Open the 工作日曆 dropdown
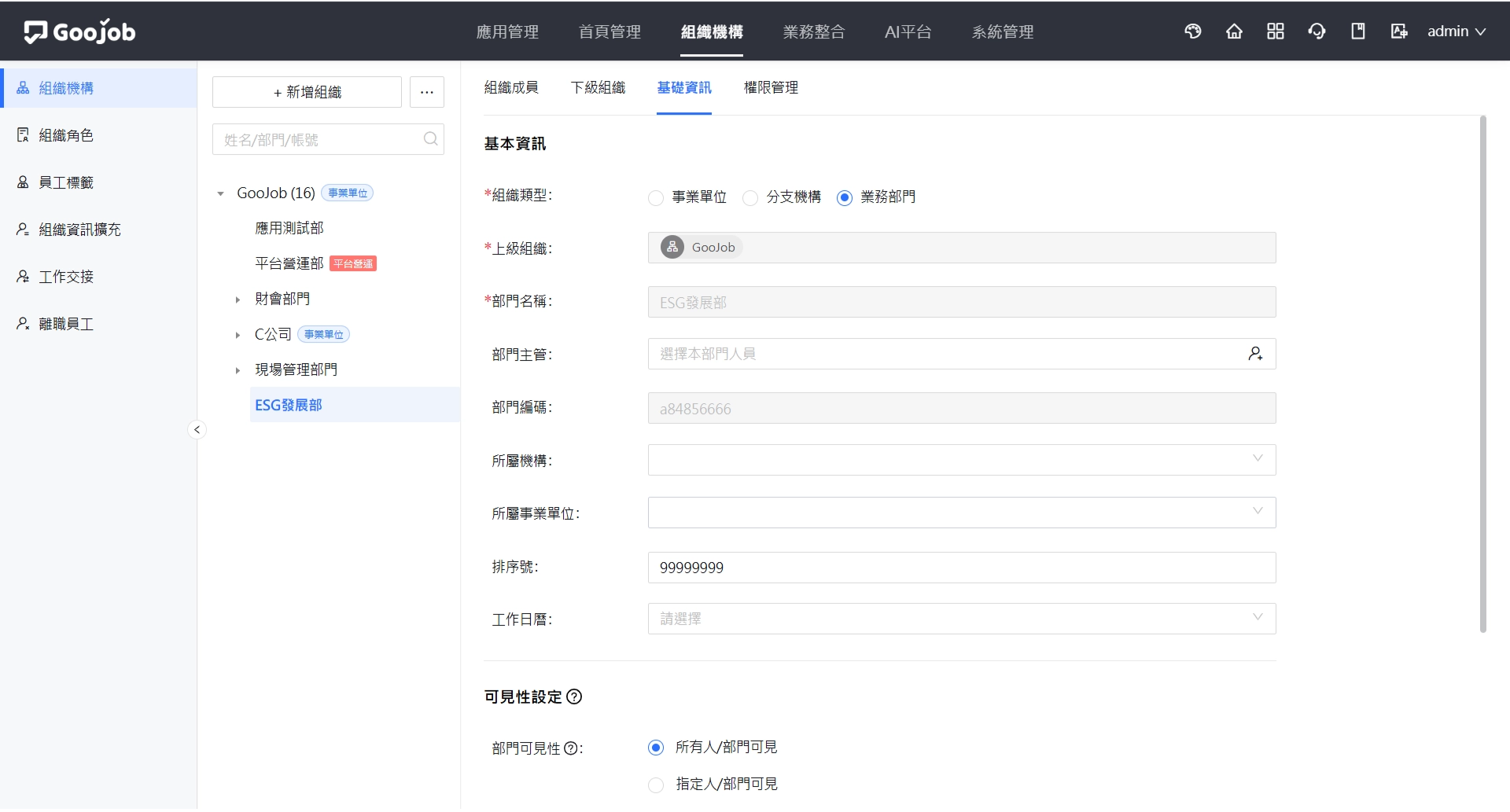The width and height of the screenshot is (1510, 812). click(x=962, y=619)
